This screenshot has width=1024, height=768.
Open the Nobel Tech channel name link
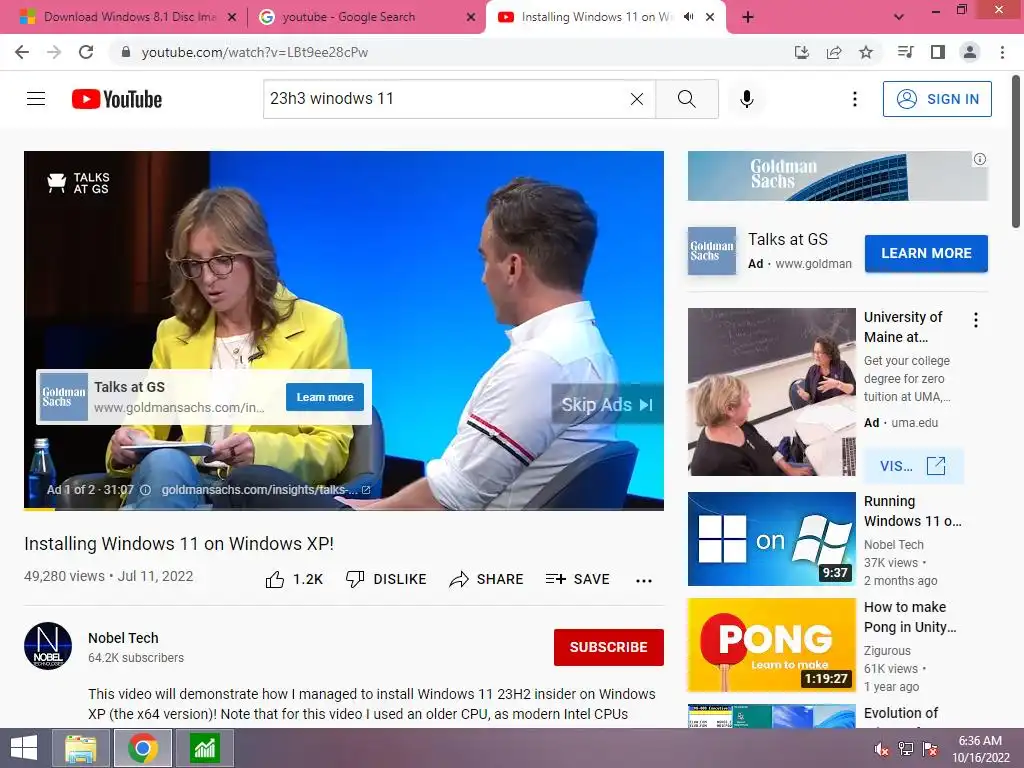(123, 638)
